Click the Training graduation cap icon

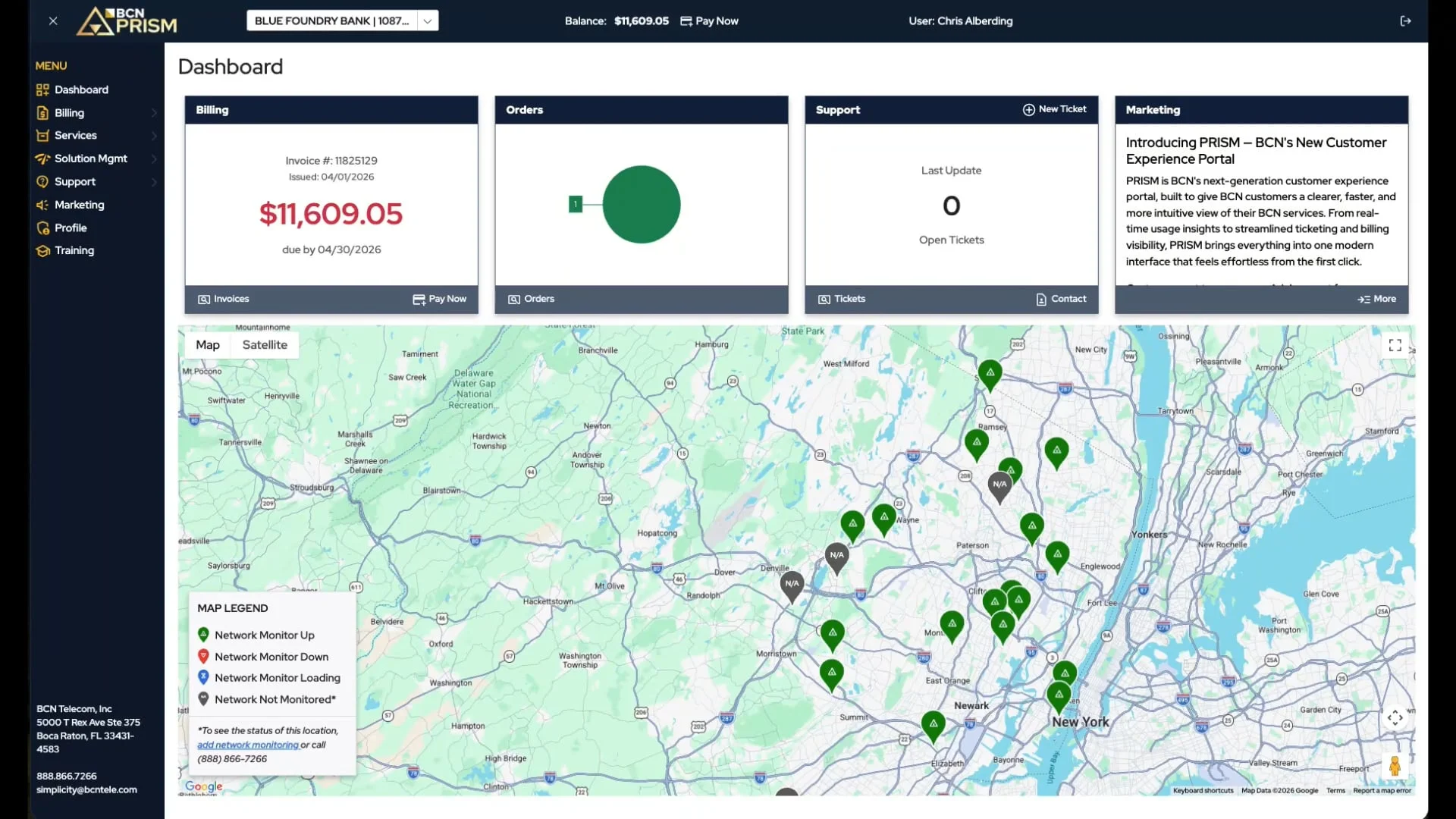[x=42, y=250]
